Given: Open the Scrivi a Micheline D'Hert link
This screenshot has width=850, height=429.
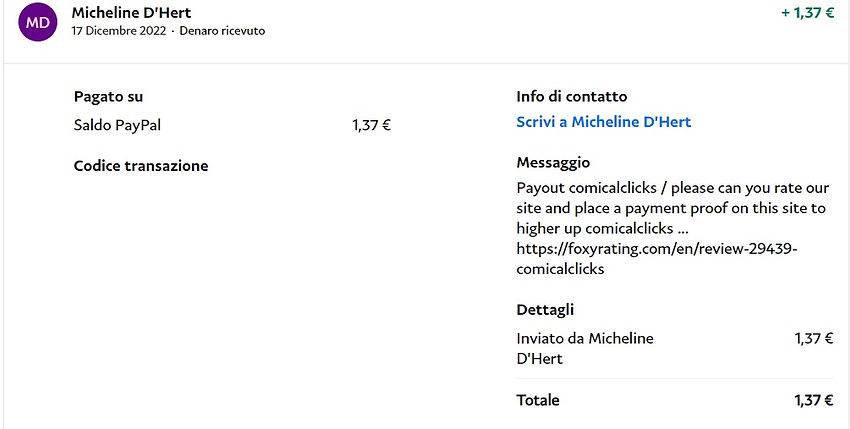Looking at the screenshot, I should 603,122.
